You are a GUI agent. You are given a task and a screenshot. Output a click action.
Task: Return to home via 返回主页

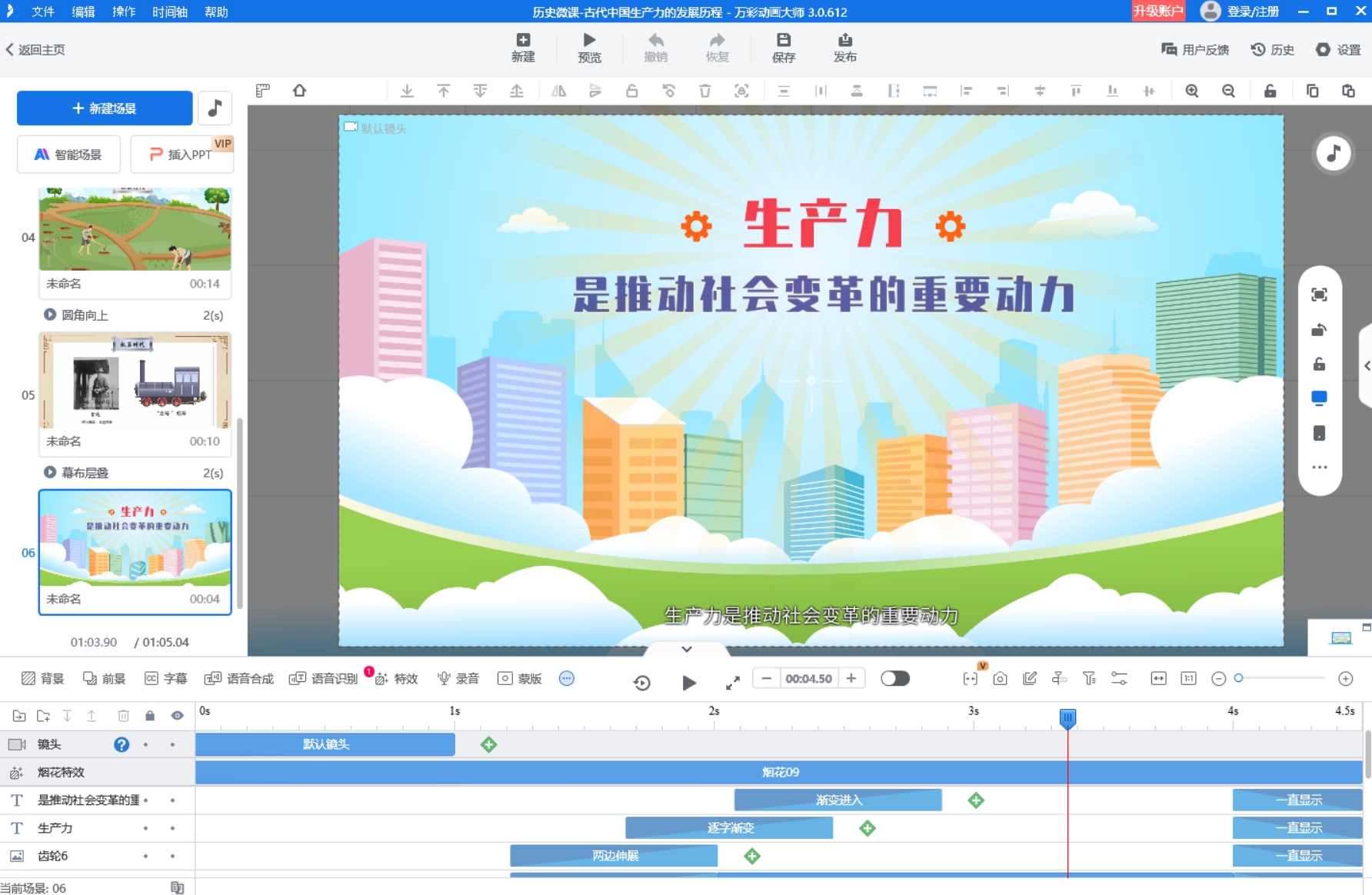[x=35, y=49]
